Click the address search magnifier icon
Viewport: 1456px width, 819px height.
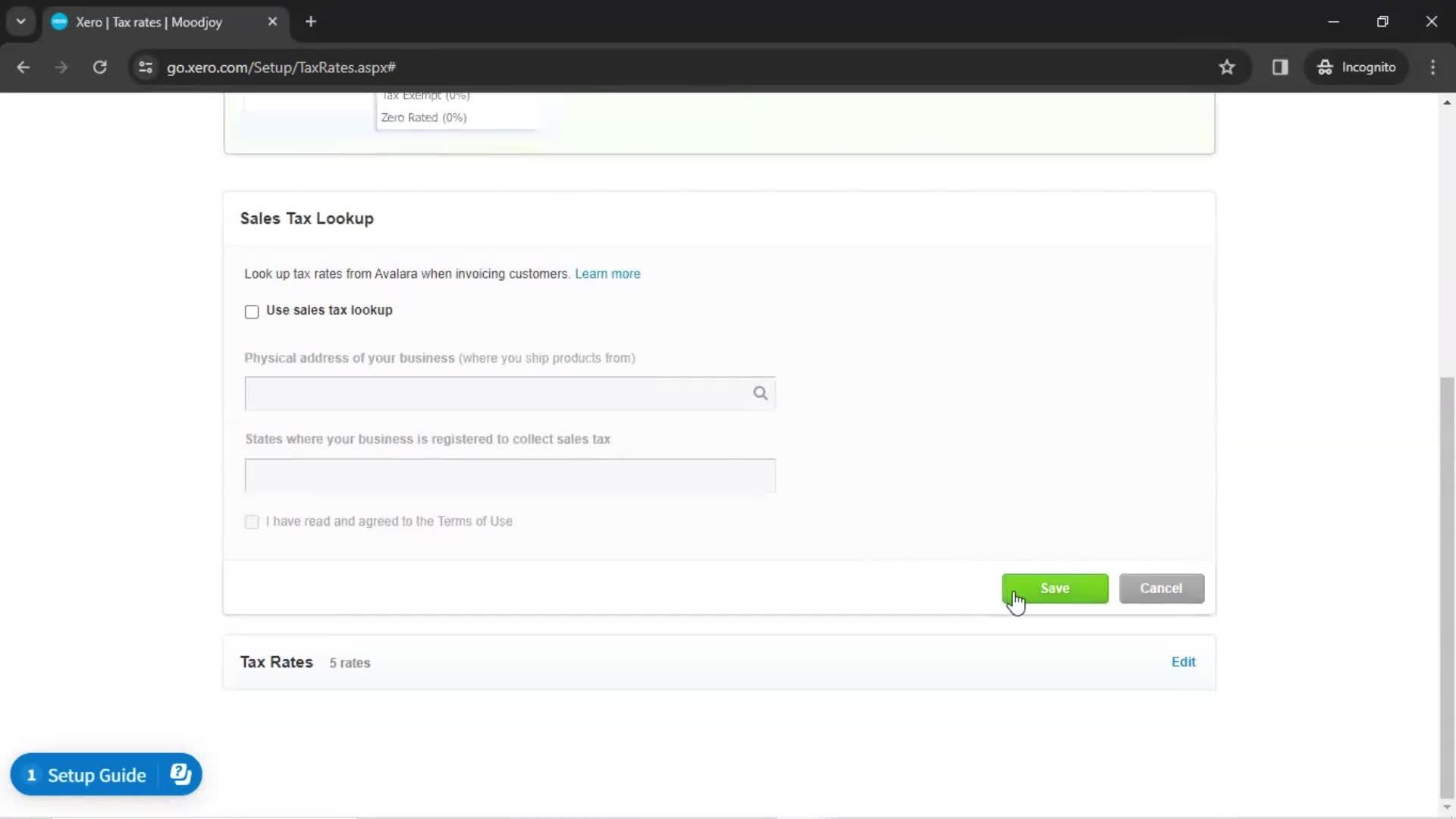coord(760,394)
